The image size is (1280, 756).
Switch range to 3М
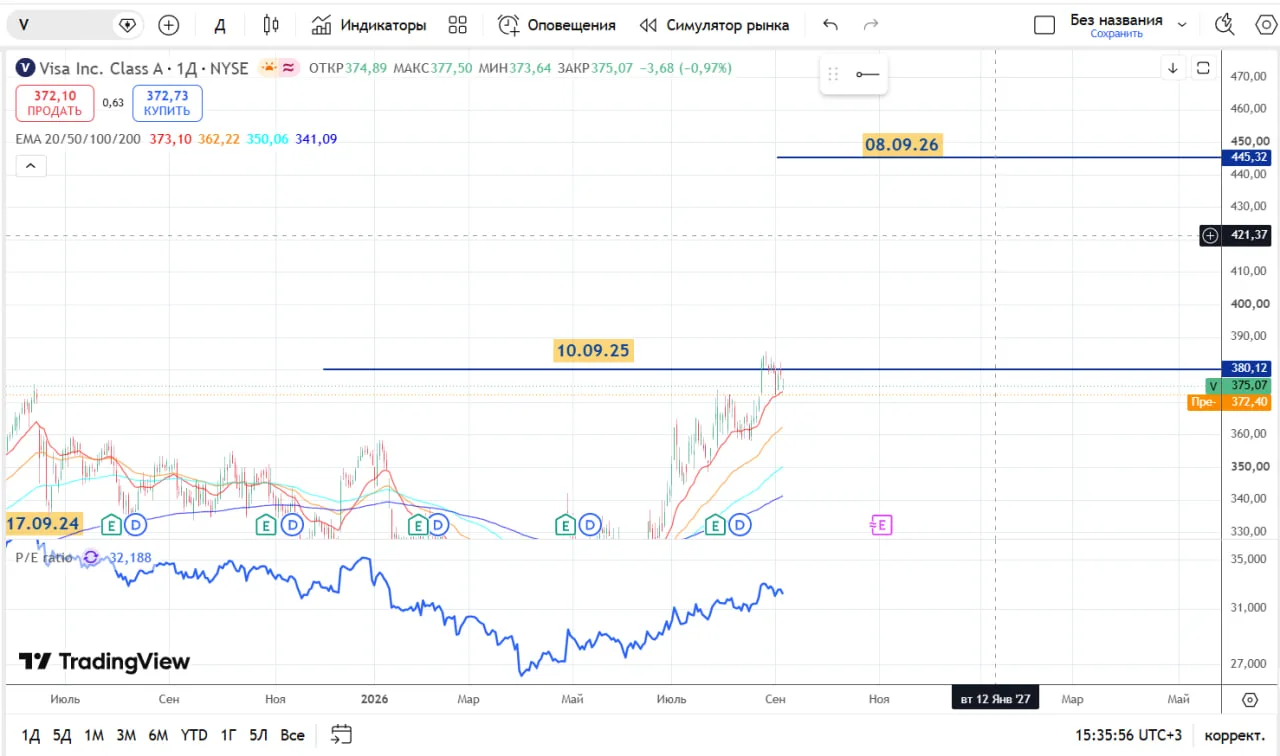(126, 735)
